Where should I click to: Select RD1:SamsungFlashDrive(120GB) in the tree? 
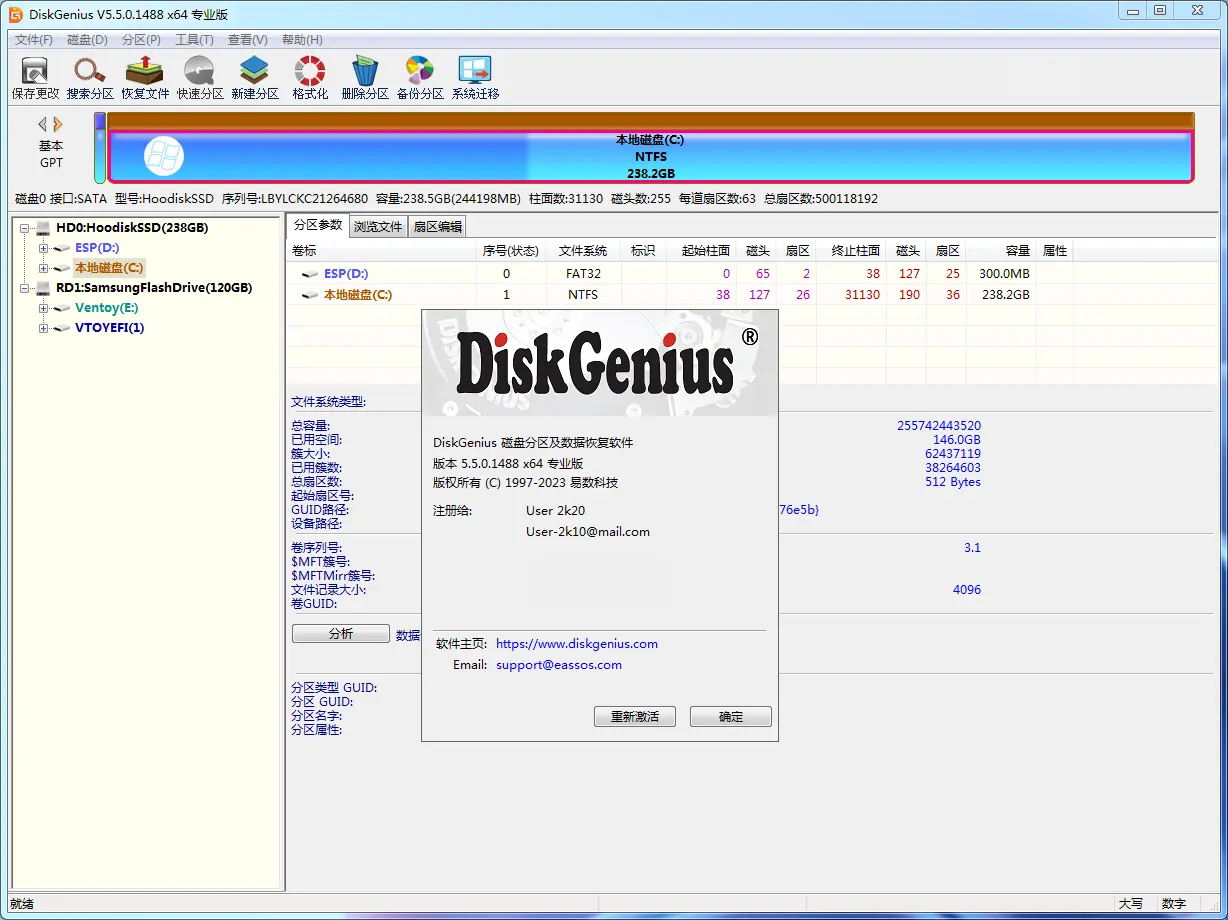[x=154, y=288]
